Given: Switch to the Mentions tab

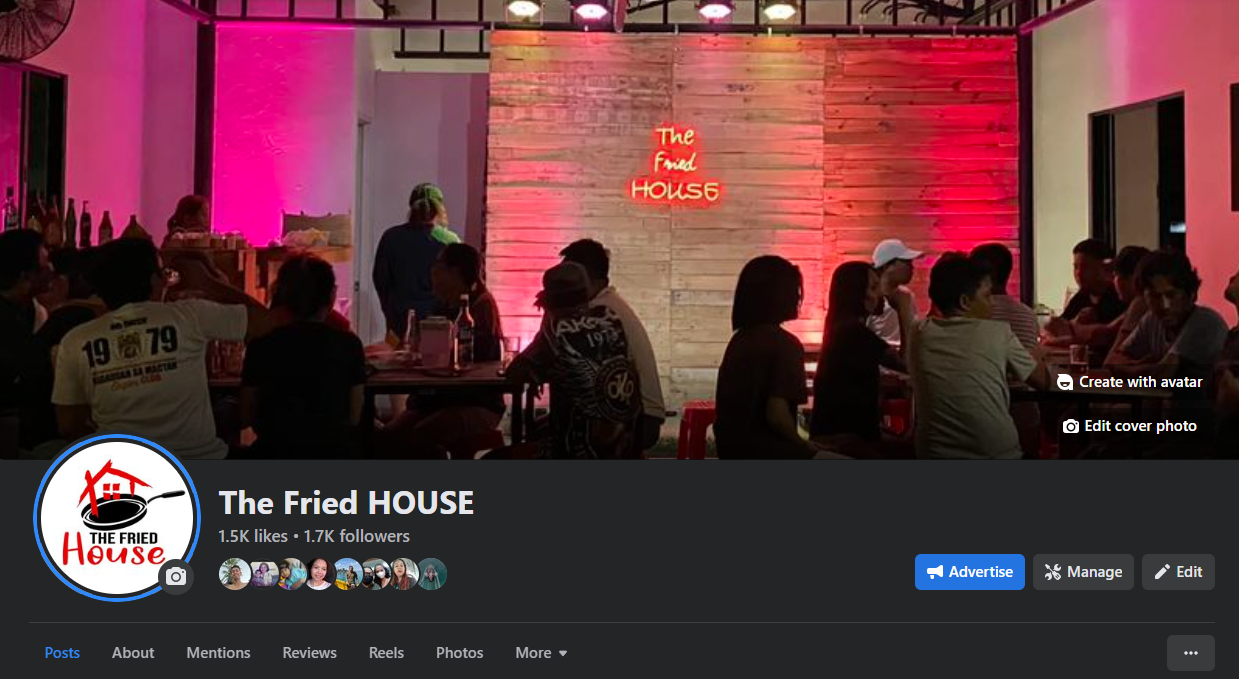Looking at the screenshot, I should coord(218,653).
